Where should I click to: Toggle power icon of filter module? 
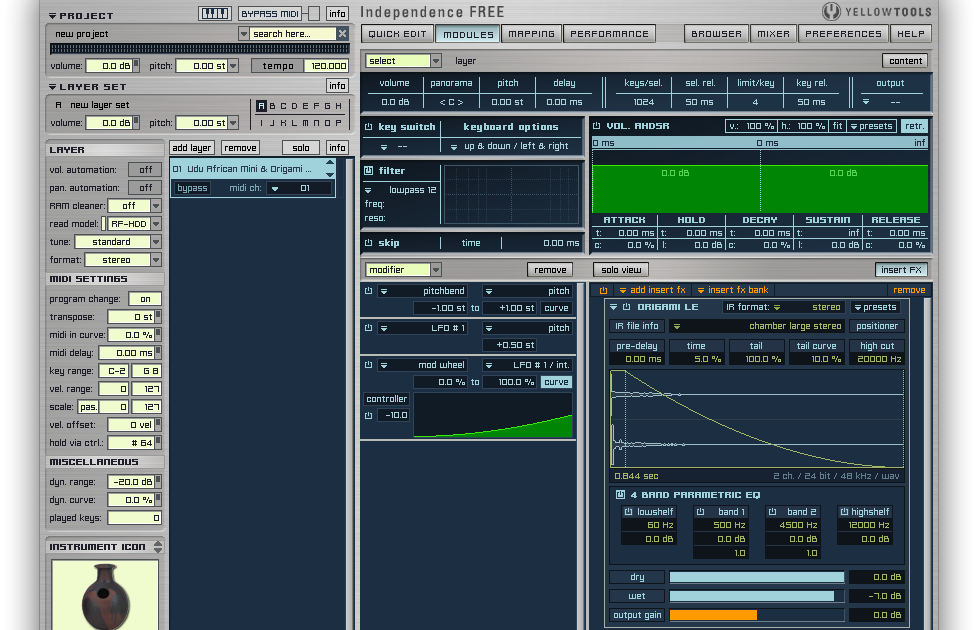coord(369,170)
